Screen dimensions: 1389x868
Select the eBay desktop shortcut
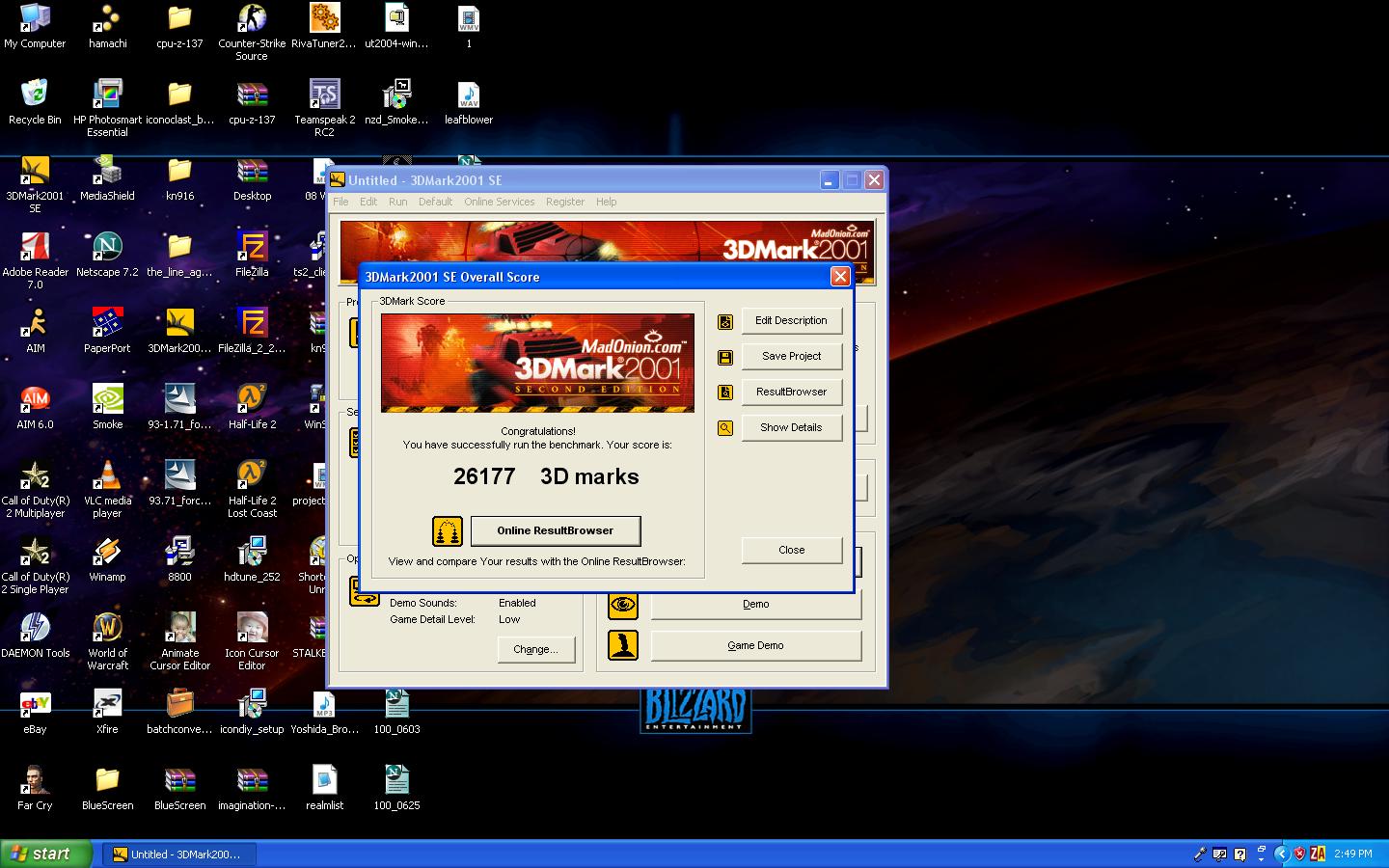pos(35,712)
